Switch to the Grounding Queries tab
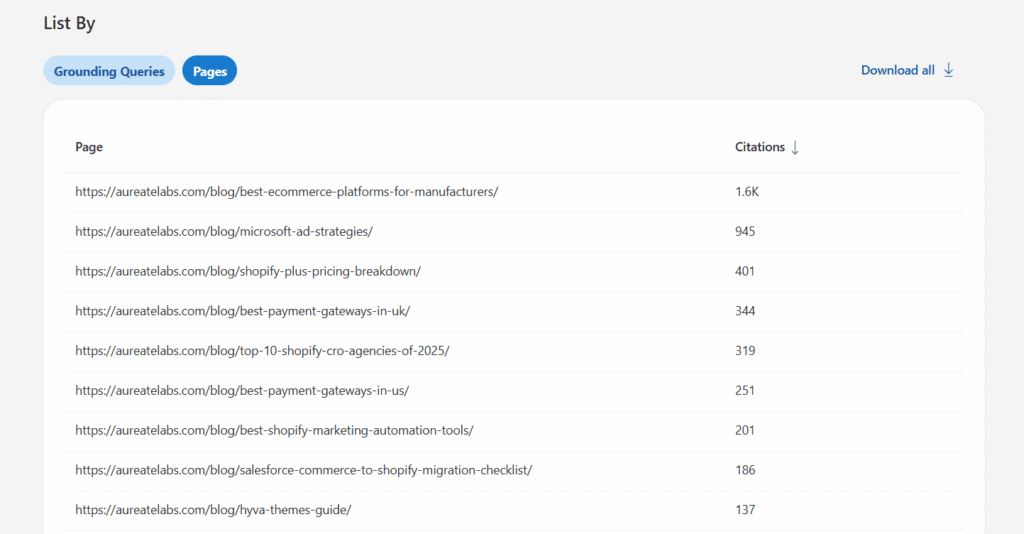Image resolution: width=1024 pixels, height=534 pixels. point(109,71)
